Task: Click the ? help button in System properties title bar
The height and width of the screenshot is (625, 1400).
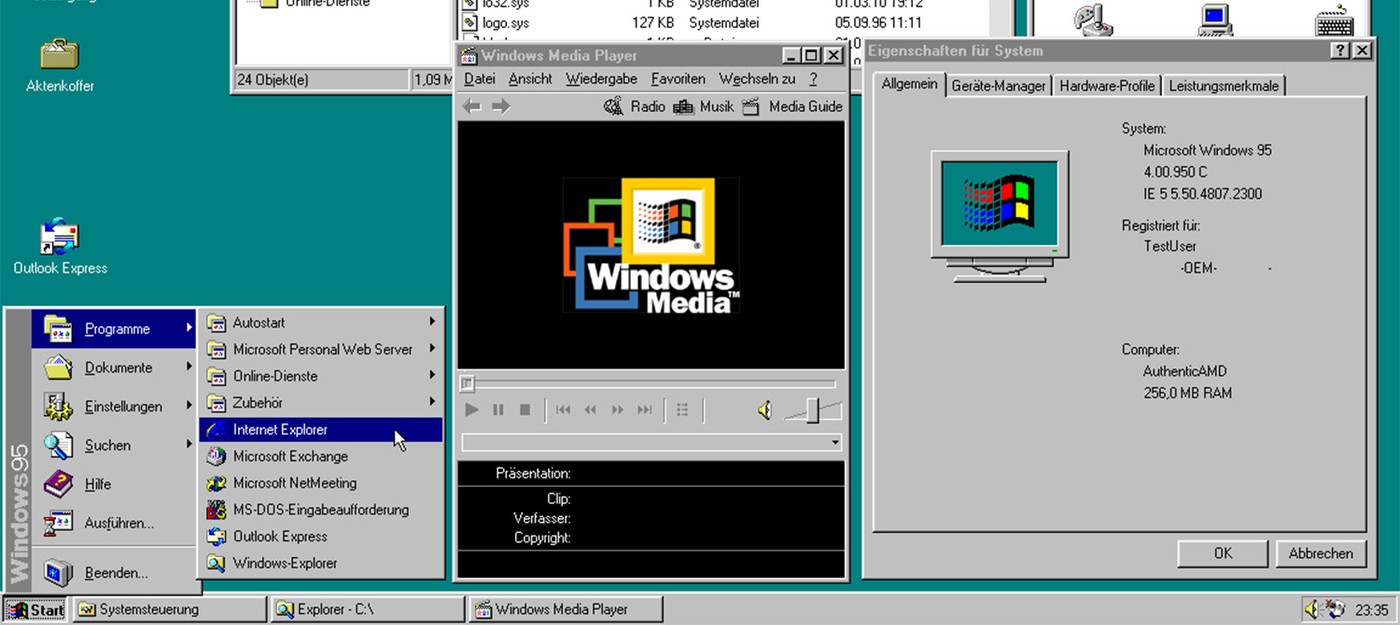Action: (x=1341, y=51)
